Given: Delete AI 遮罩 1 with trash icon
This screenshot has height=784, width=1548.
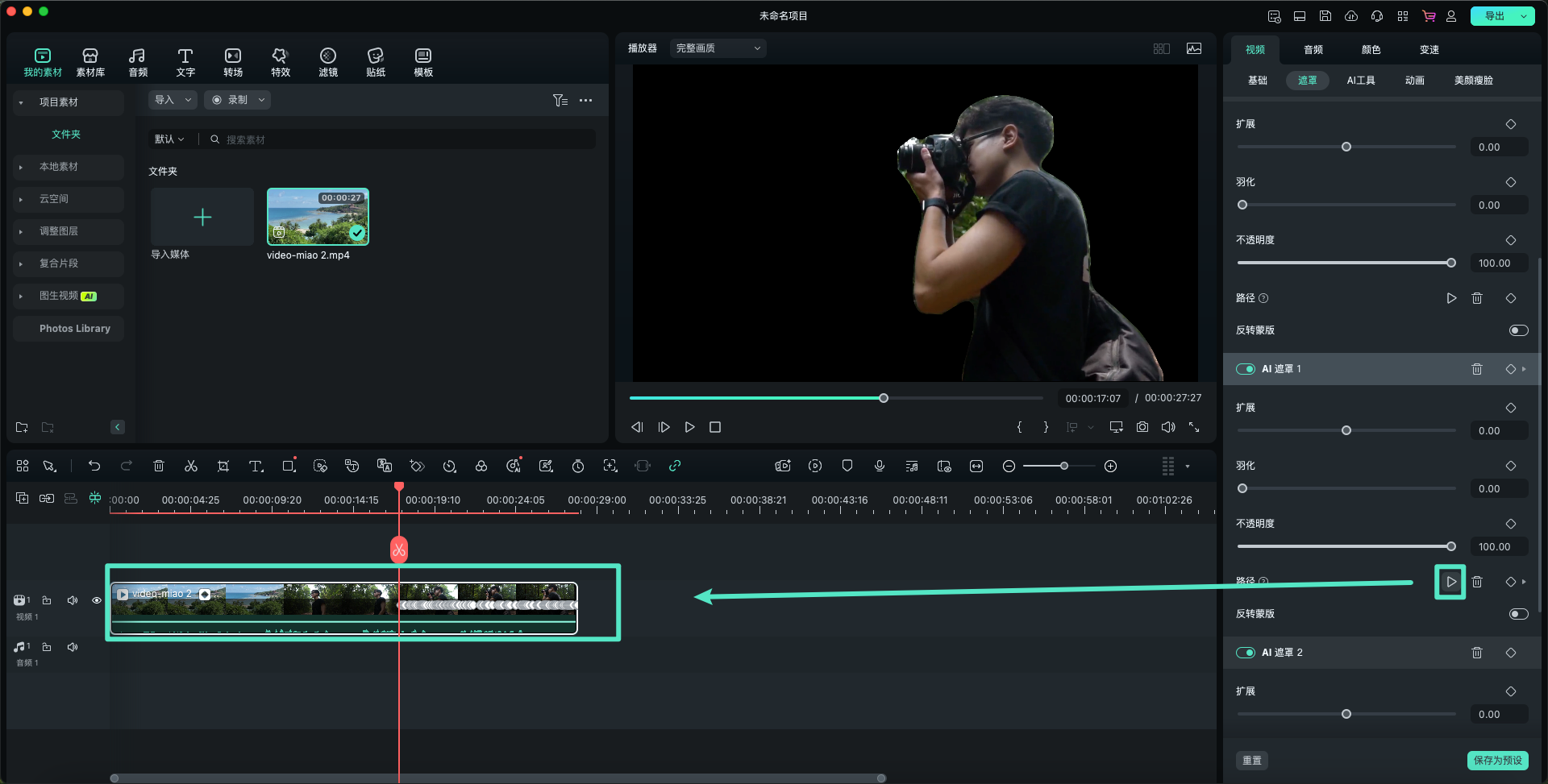Looking at the screenshot, I should 1477,369.
